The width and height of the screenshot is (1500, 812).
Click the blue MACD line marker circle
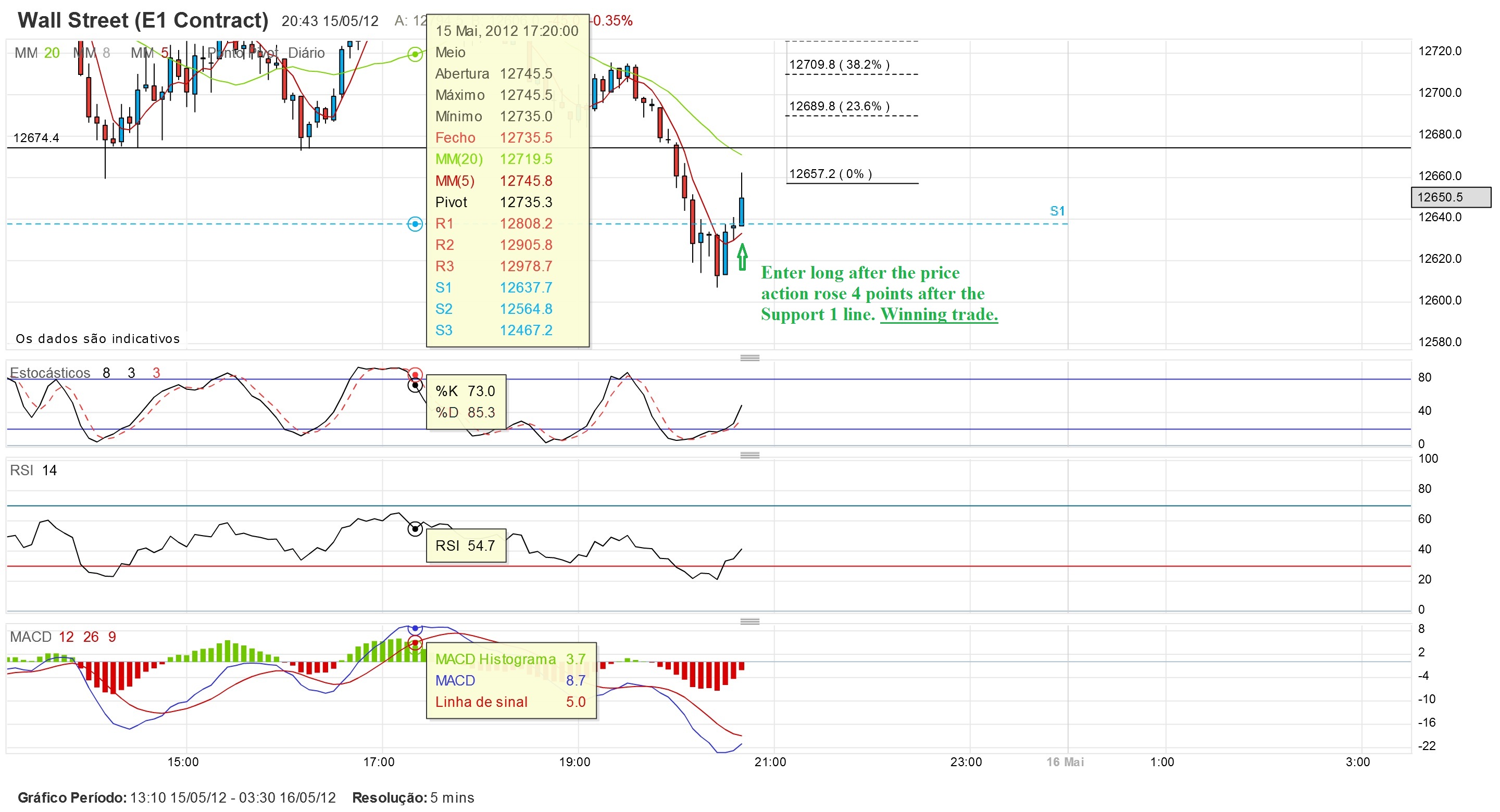click(415, 629)
